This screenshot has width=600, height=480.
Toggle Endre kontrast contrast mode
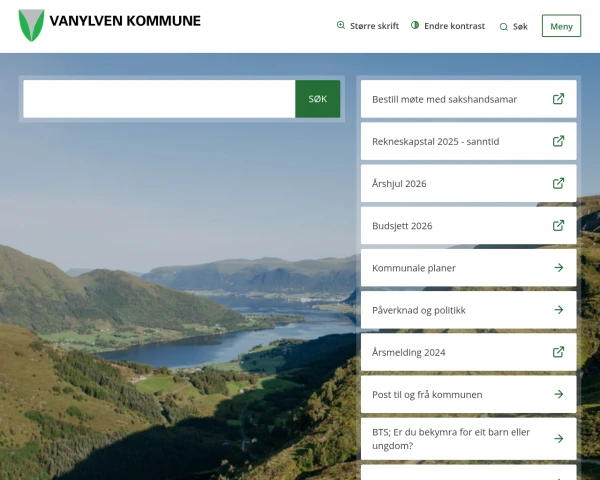[x=448, y=26]
